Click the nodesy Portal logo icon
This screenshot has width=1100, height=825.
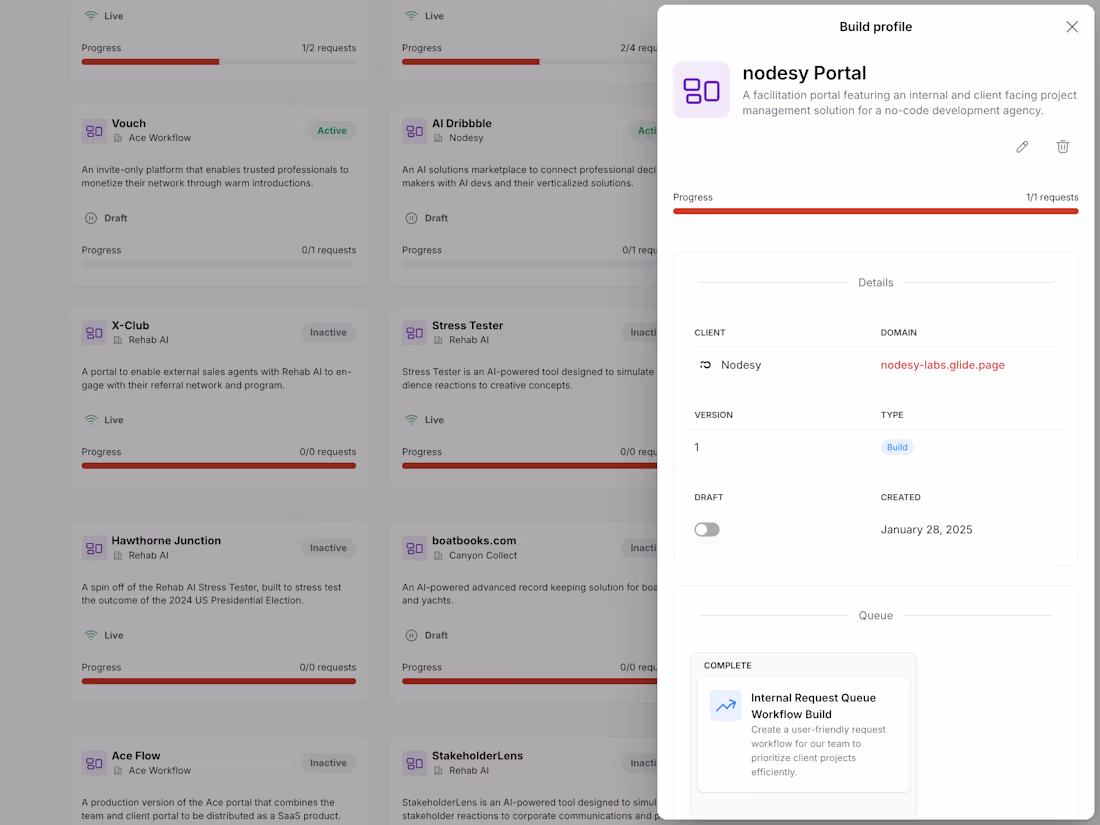pyautogui.click(x=702, y=90)
